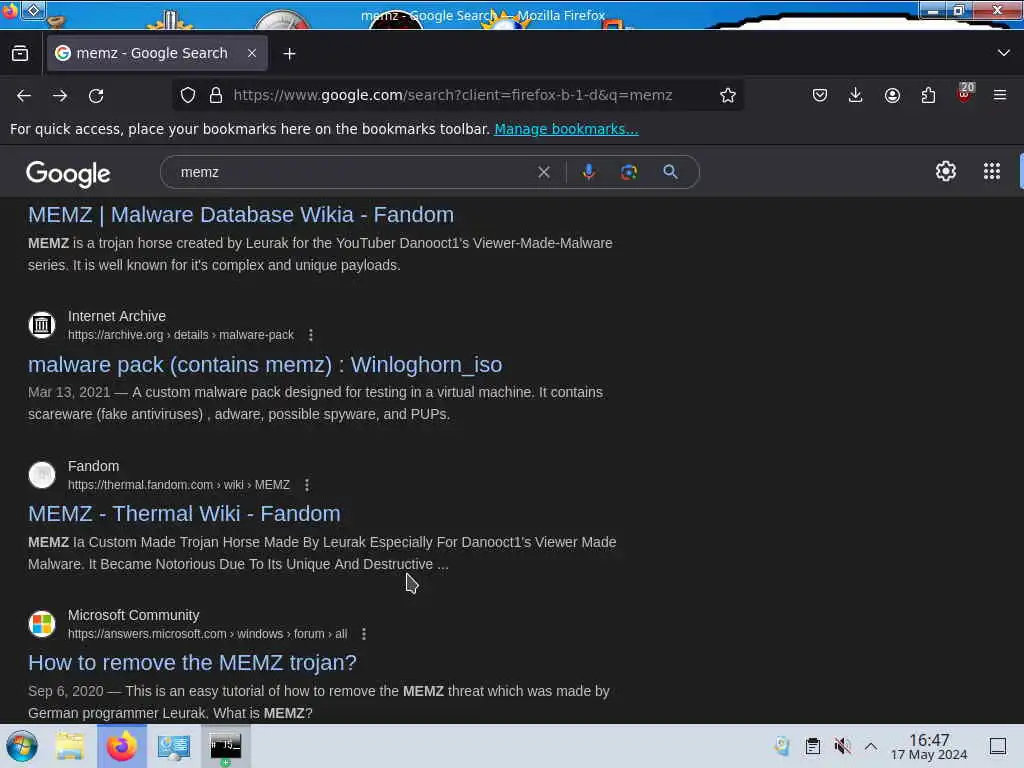The height and width of the screenshot is (768, 1024).
Task: Open MEMZ Malware Database Wikia result
Action: pos(241,214)
